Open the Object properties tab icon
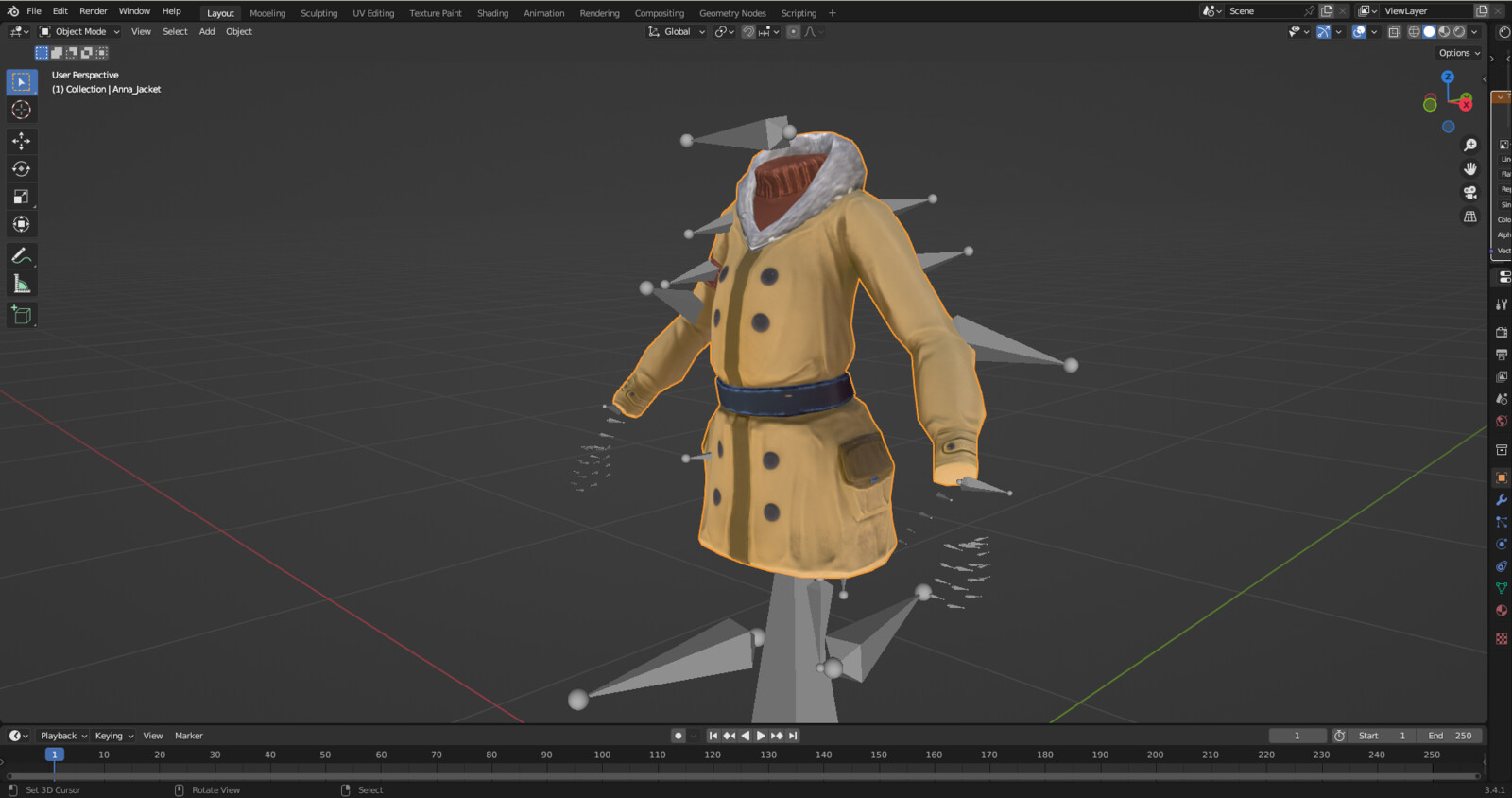Image resolution: width=1512 pixels, height=798 pixels. (x=1502, y=477)
